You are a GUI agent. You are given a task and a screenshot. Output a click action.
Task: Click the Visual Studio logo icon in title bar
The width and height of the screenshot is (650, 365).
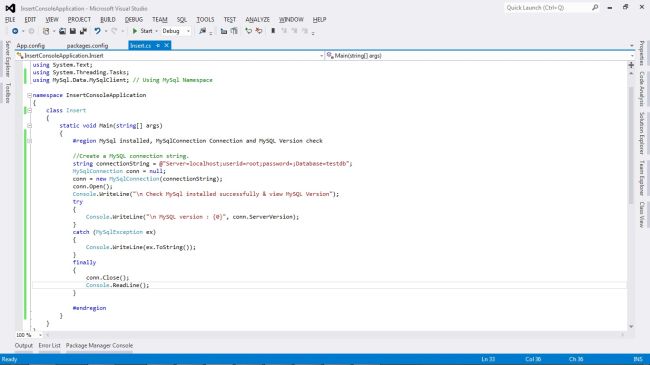10,8
